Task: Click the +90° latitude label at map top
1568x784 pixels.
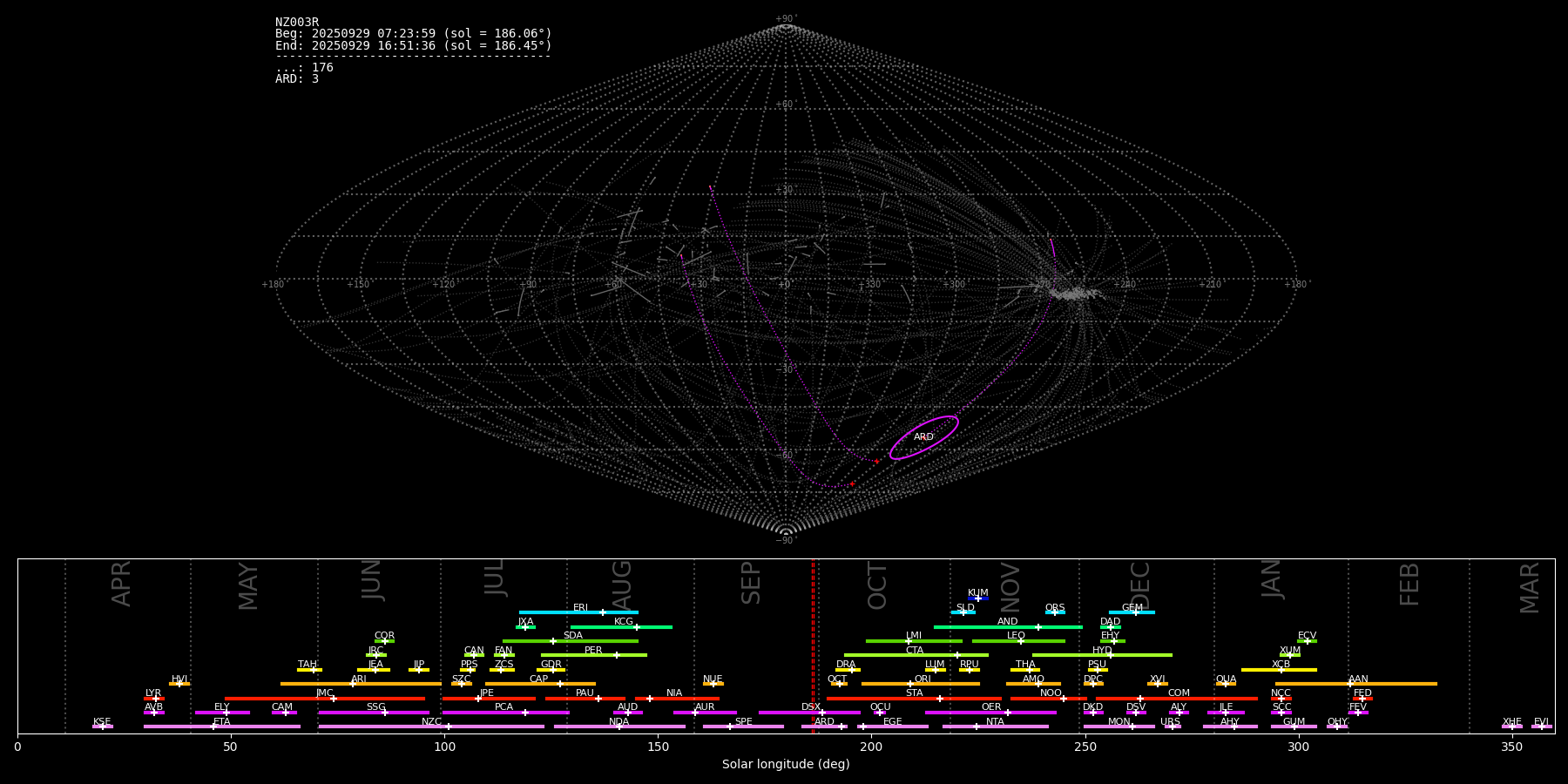Action: point(786,19)
